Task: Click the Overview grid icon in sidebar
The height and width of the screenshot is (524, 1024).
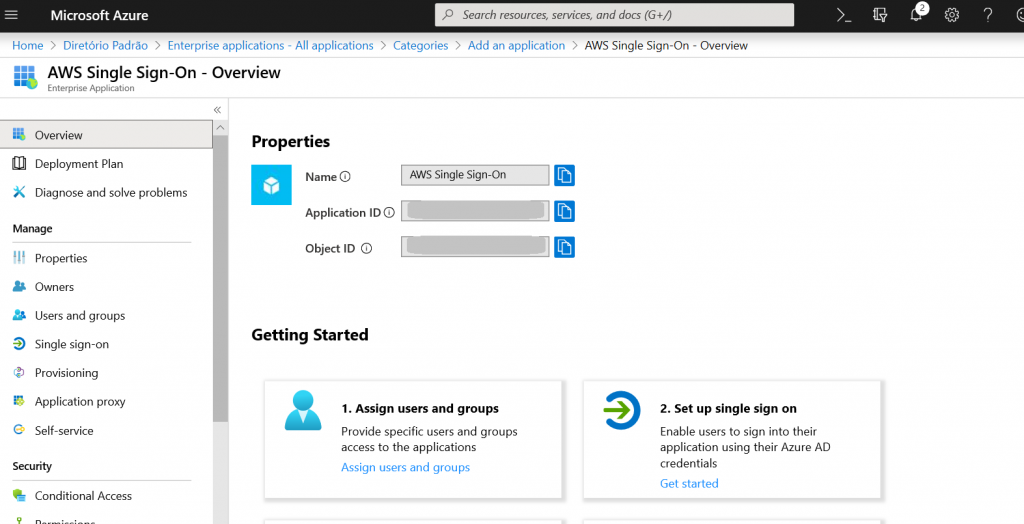Action: click(19, 135)
